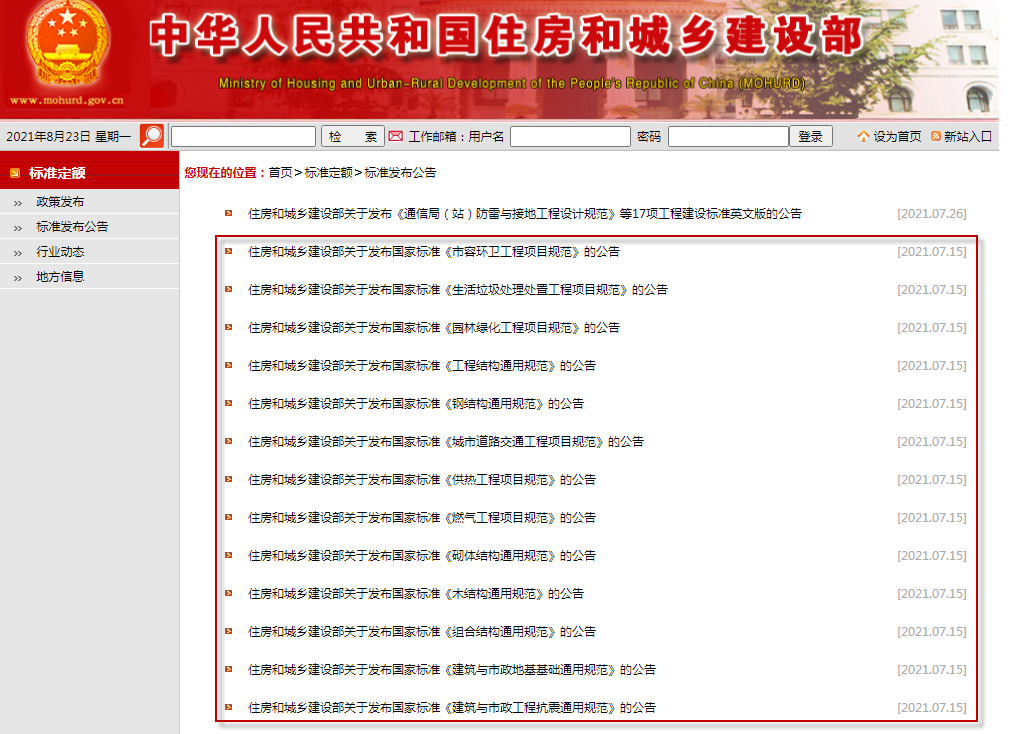Click the red magnifier search icon
The image size is (1009, 734).
[151, 134]
